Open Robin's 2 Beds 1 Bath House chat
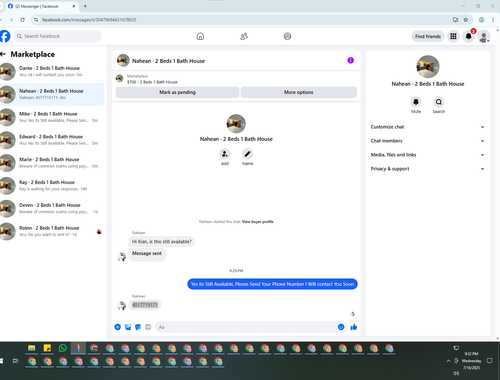500x380 pixels. tap(52, 231)
